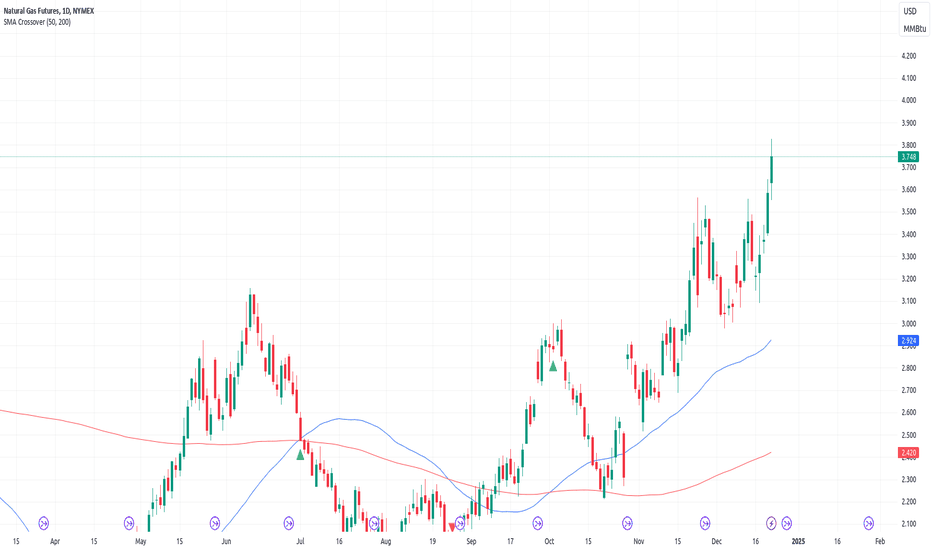
Task: Click the Dec label on the time axis
Action: [716, 542]
